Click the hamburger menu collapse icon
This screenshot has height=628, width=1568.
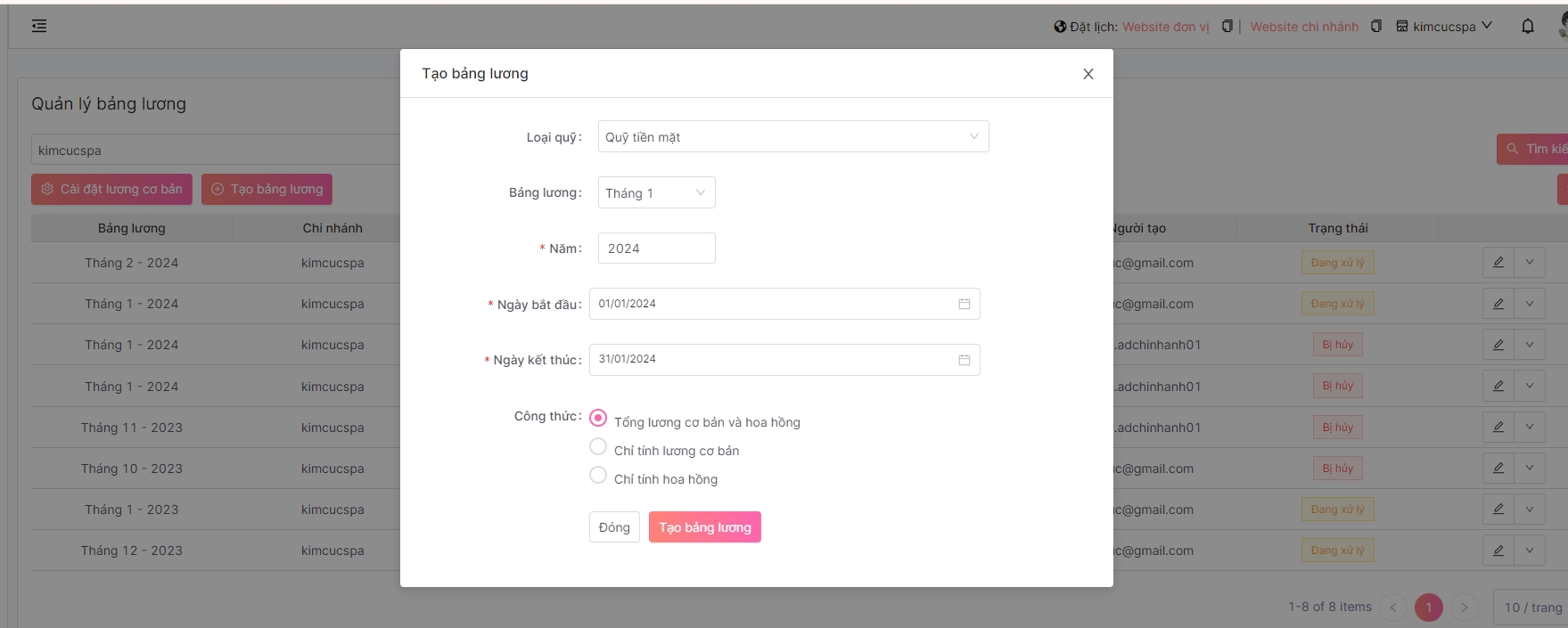point(39,26)
